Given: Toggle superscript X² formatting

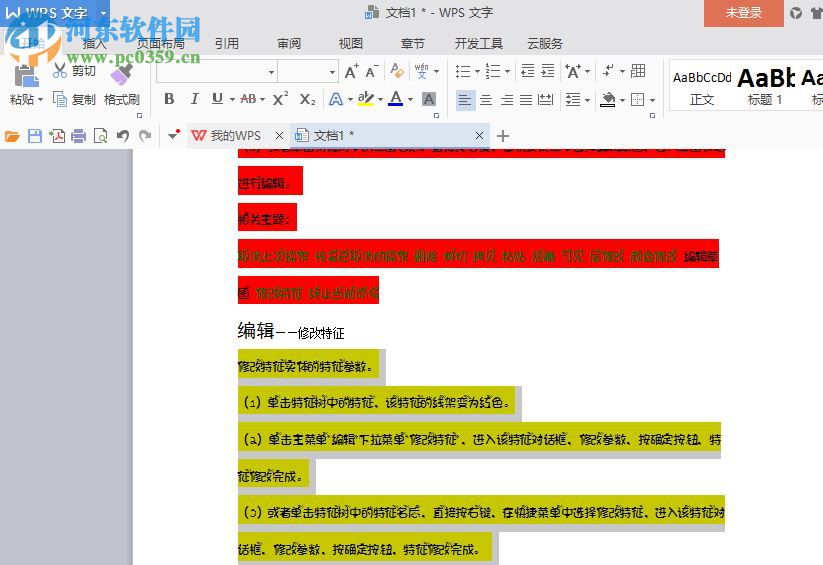Looking at the screenshot, I should (x=281, y=98).
